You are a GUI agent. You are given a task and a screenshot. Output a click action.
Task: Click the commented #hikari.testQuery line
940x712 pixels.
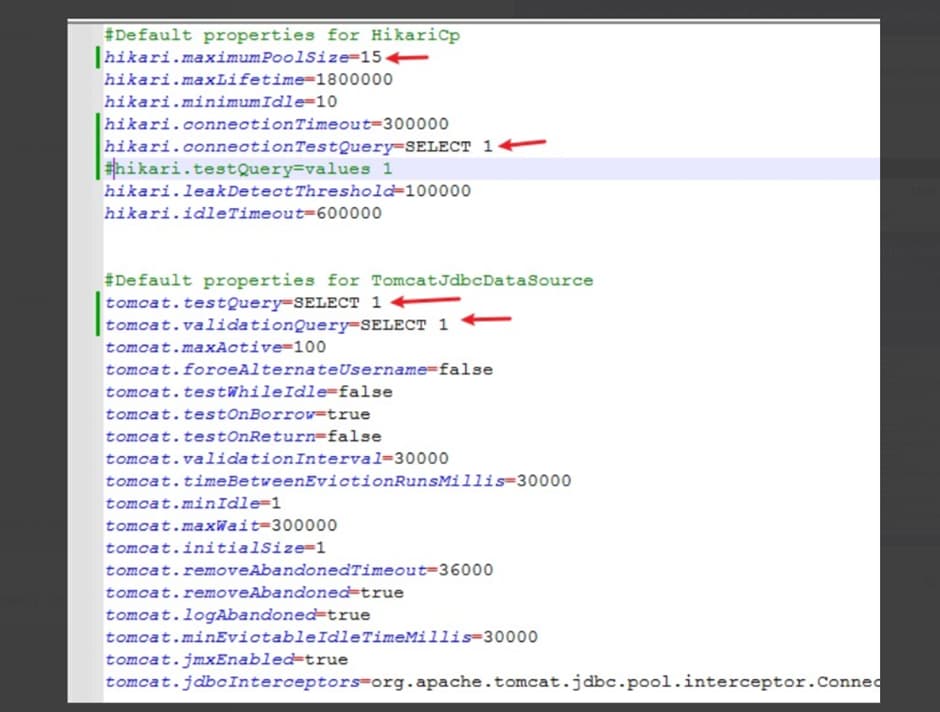coord(248,169)
